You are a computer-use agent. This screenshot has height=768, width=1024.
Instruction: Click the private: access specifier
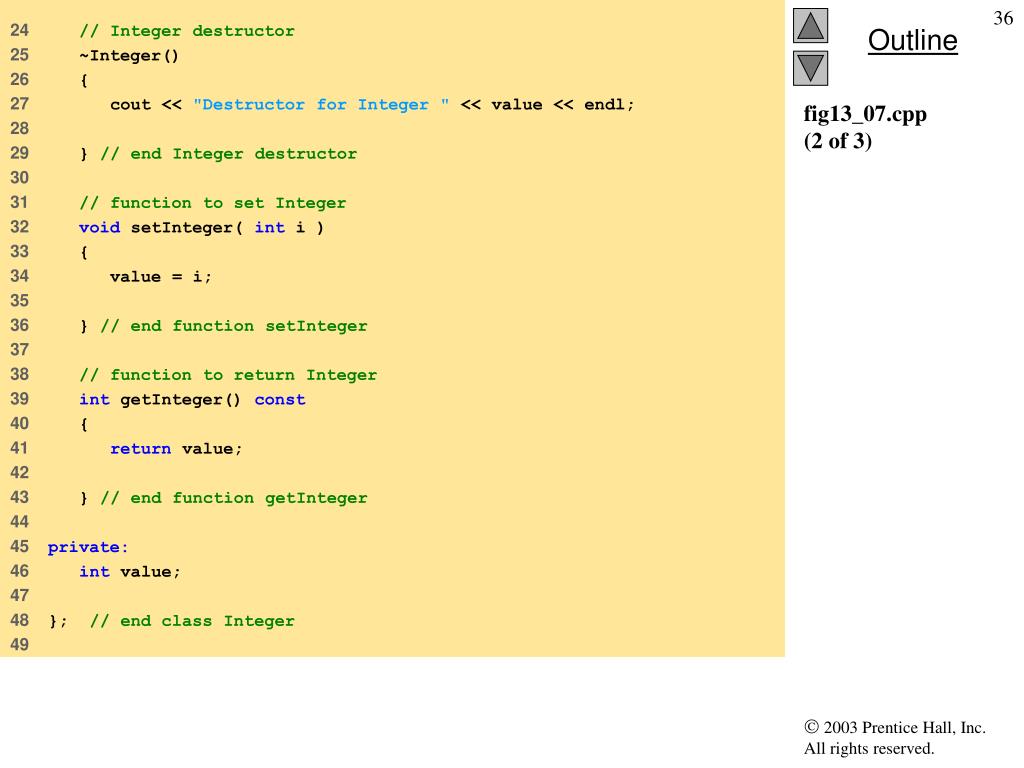88,547
